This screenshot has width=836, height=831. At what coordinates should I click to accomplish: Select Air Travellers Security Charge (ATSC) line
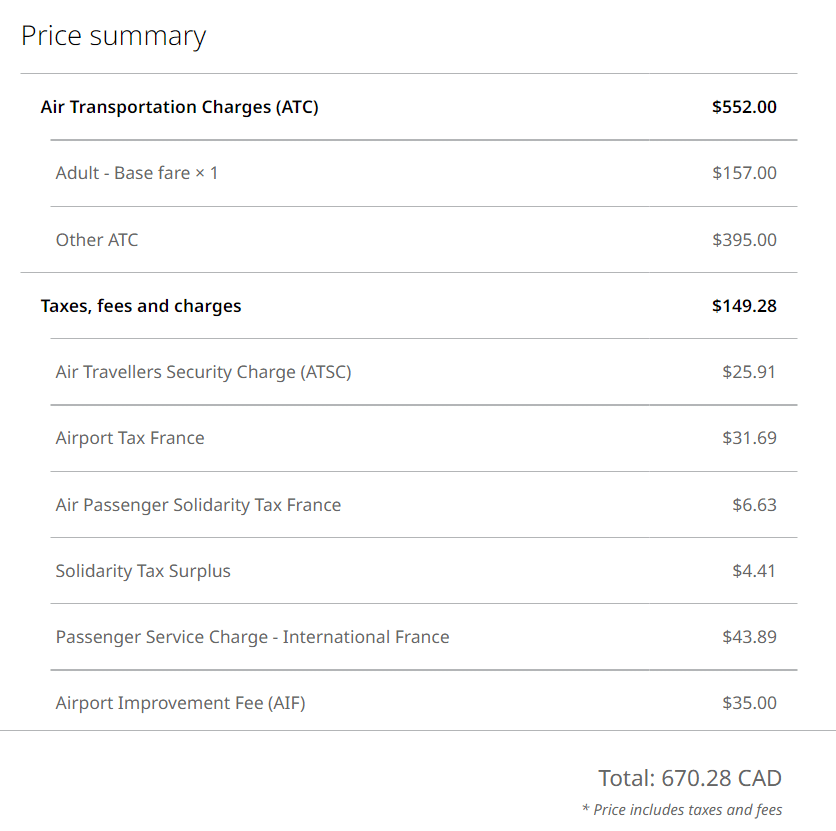click(204, 372)
